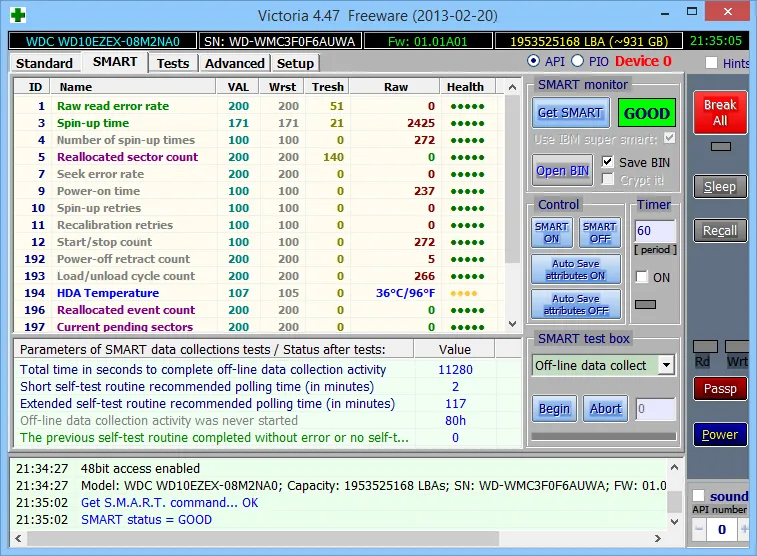Click the Passp button
Viewport: 757px width, 556px height.
click(x=720, y=389)
